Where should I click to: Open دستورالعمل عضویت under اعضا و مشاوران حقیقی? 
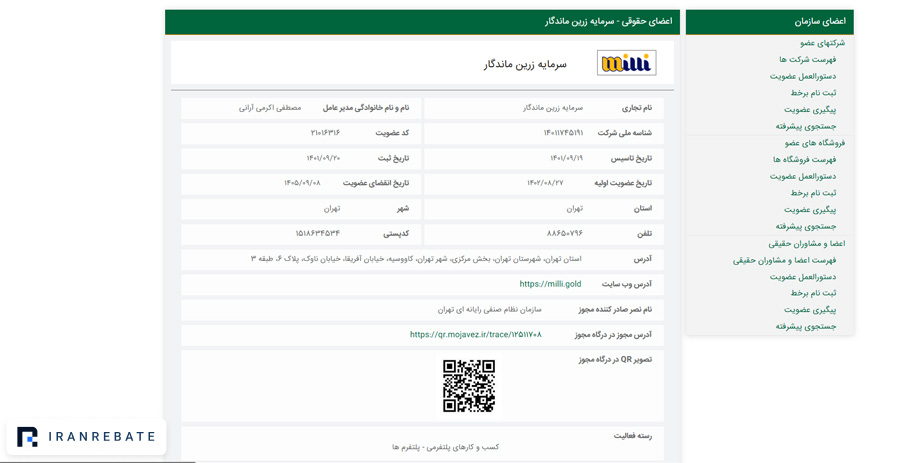(x=803, y=277)
